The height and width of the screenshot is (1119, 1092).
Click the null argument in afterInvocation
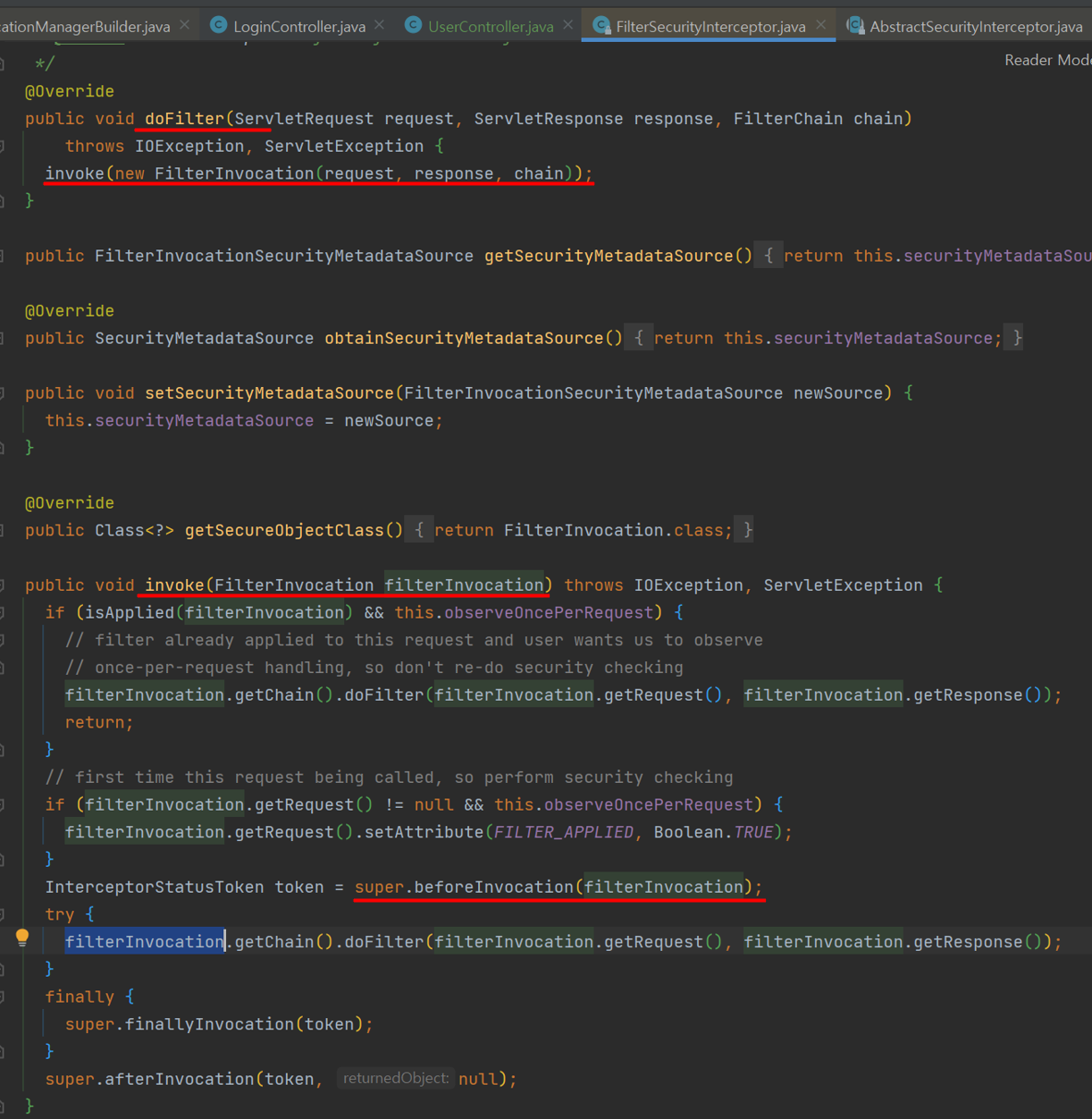tap(478, 1079)
